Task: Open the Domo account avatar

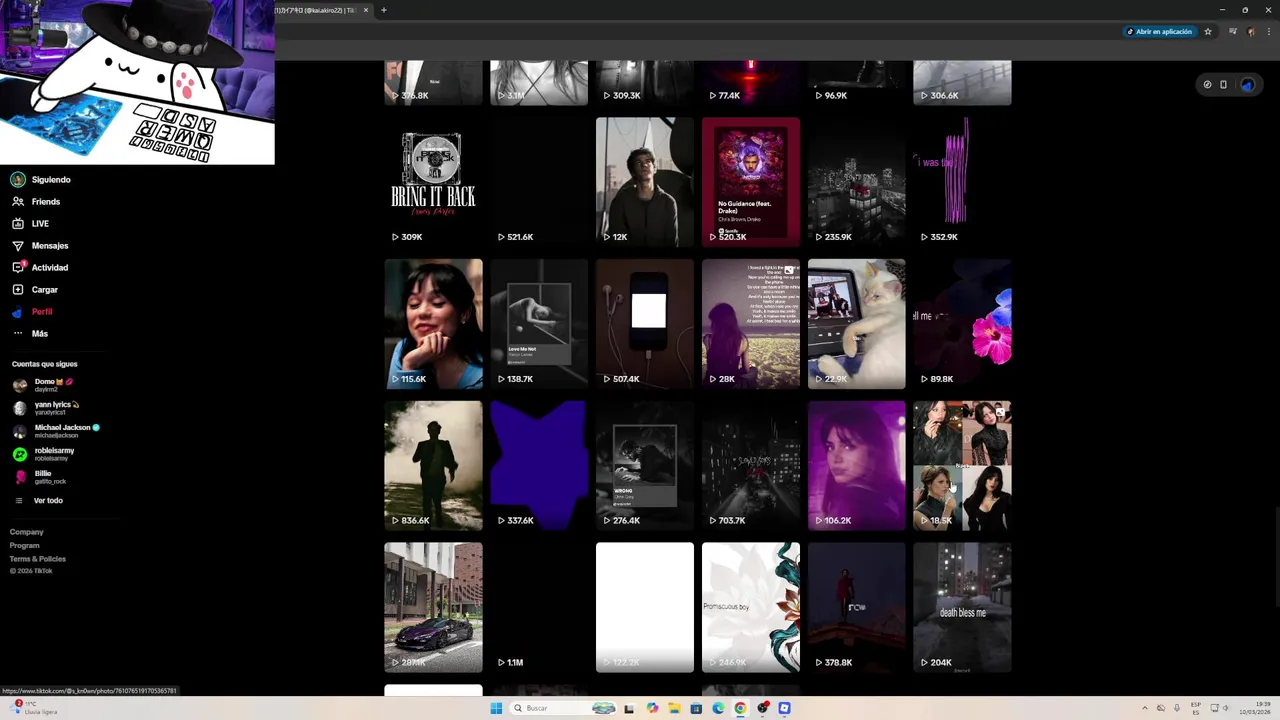Action: click(20, 385)
